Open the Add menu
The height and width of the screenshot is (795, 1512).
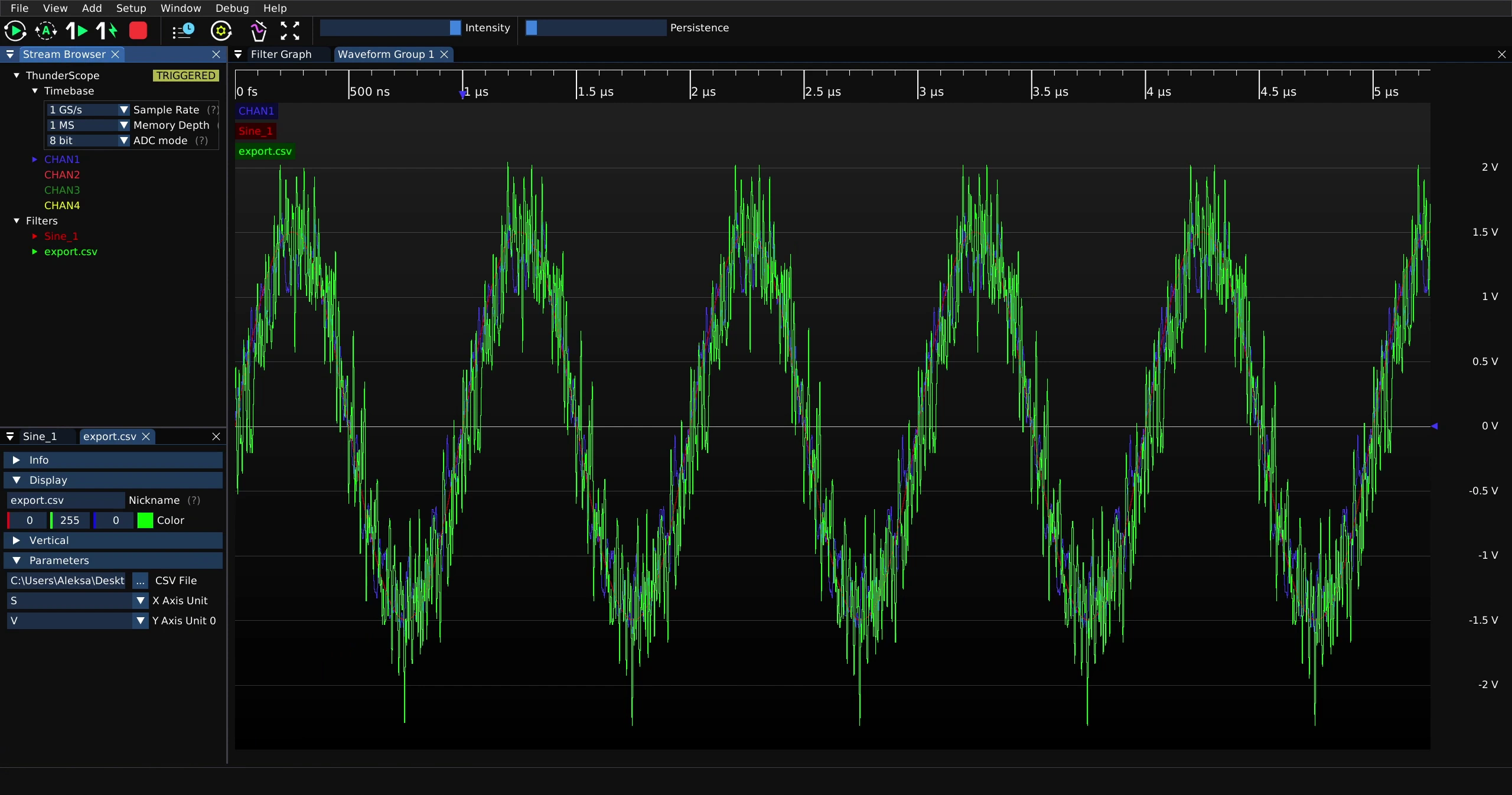(92, 8)
